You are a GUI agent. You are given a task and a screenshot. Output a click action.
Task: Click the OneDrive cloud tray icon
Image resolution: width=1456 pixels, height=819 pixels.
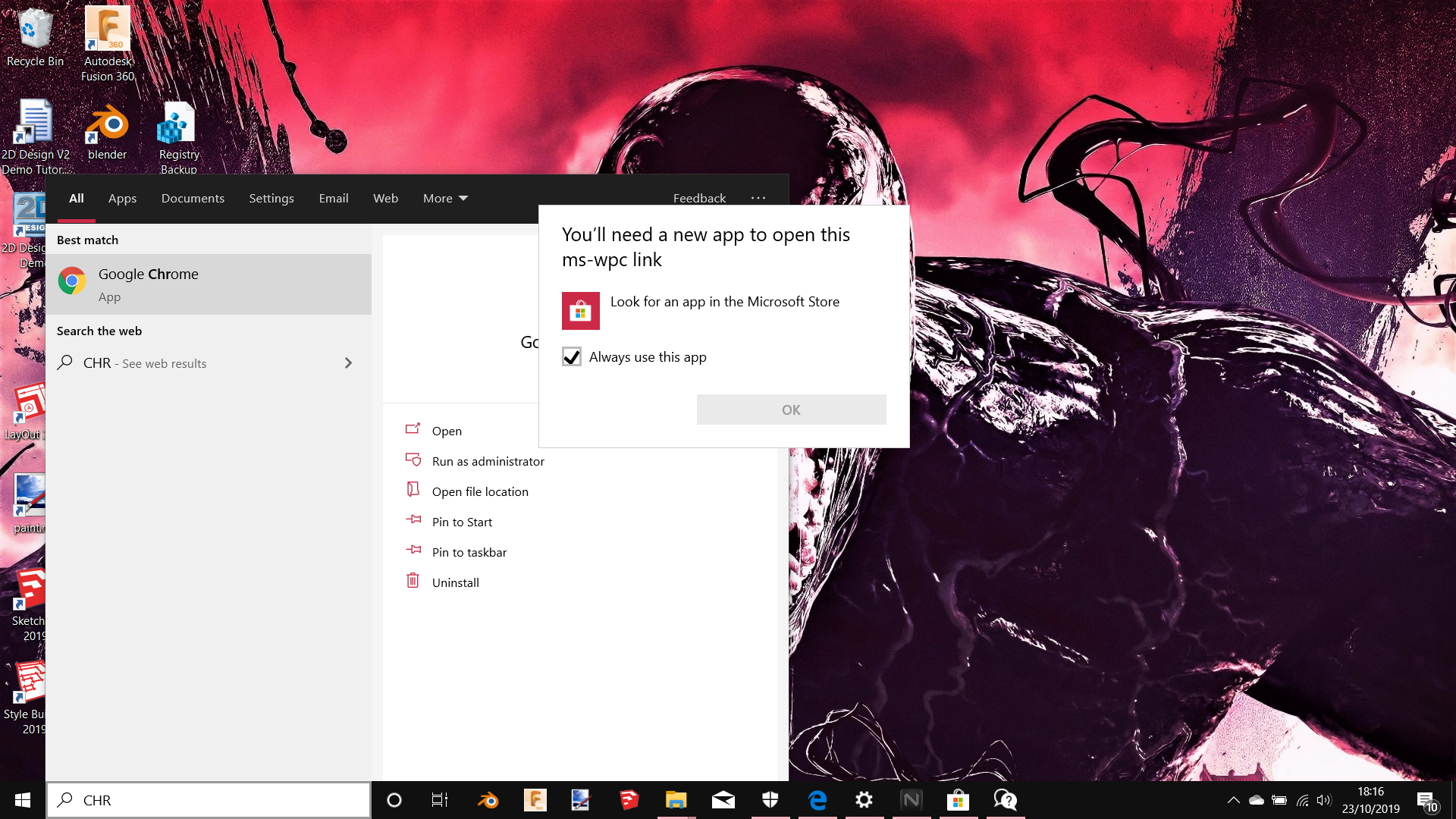click(1257, 800)
